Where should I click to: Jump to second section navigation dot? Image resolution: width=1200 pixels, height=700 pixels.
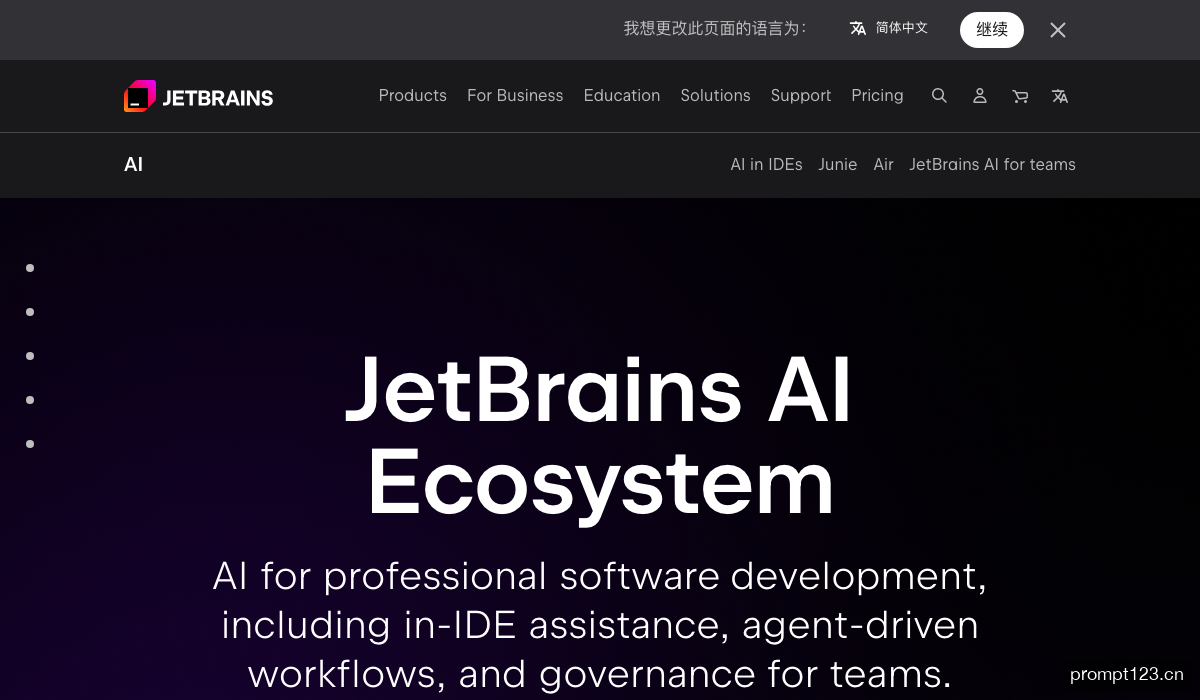click(30, 312)
